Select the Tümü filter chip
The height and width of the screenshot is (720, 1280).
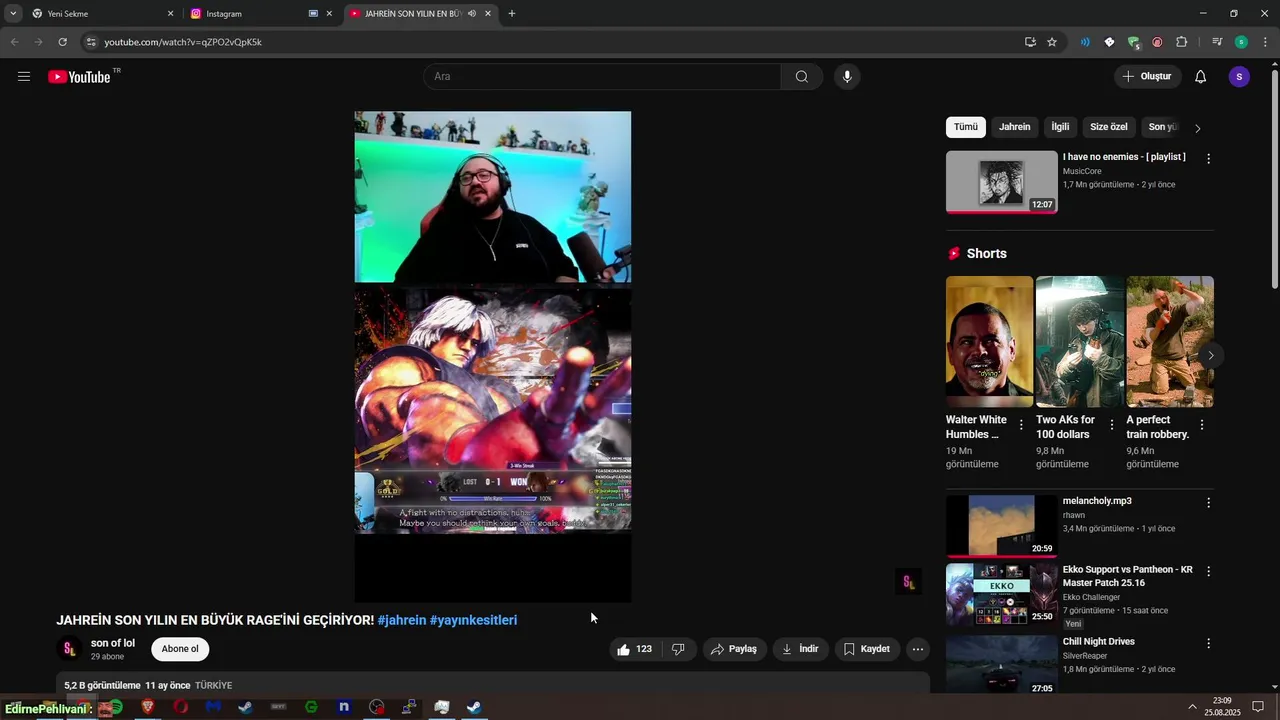click(x=966, y=127)
